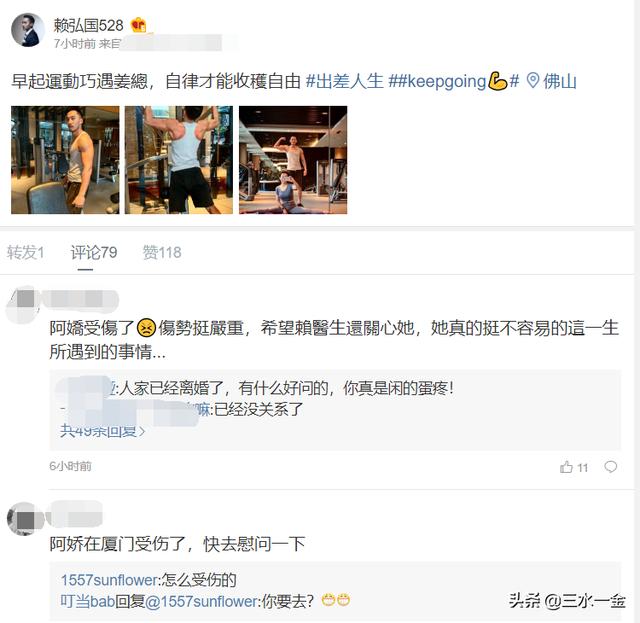This screenshot has width=640, height=623.
Task: Open 叮当bab user link
Action: click(87, 601)
